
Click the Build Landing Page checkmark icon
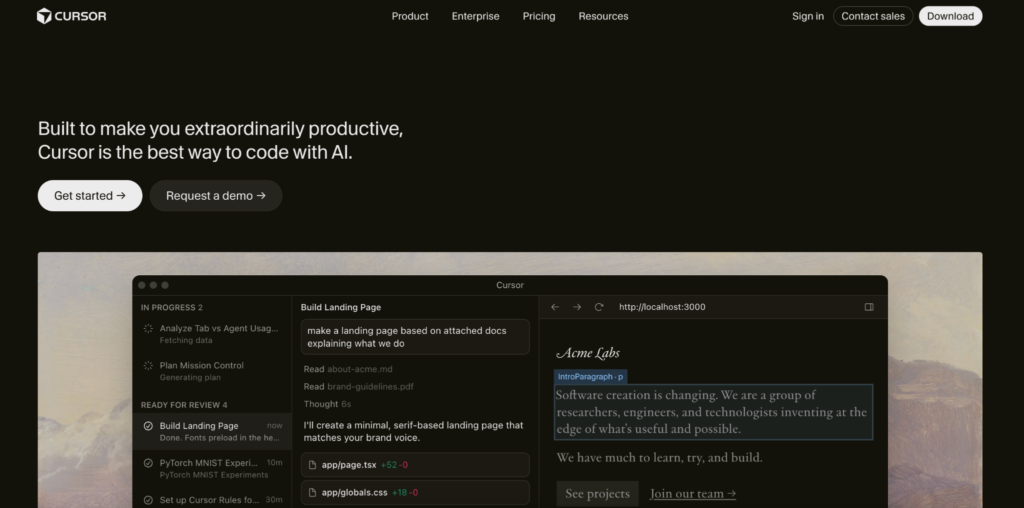(148, 426)
